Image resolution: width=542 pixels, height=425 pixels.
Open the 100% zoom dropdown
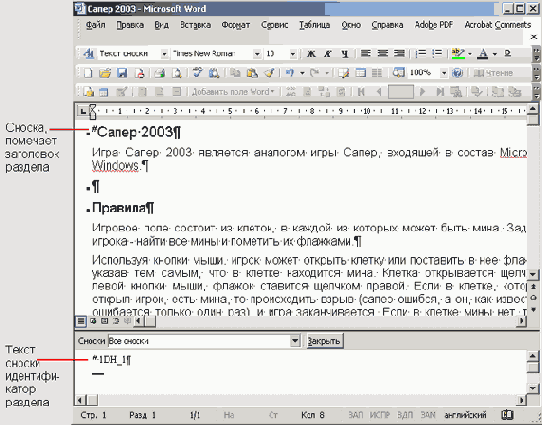point(444,73)
